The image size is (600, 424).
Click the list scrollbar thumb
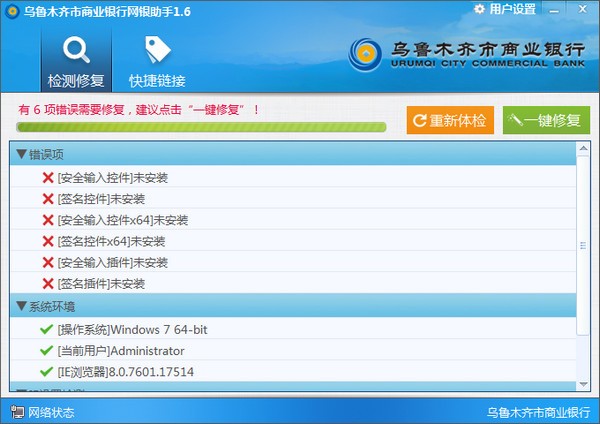click(x=583, y=245)
